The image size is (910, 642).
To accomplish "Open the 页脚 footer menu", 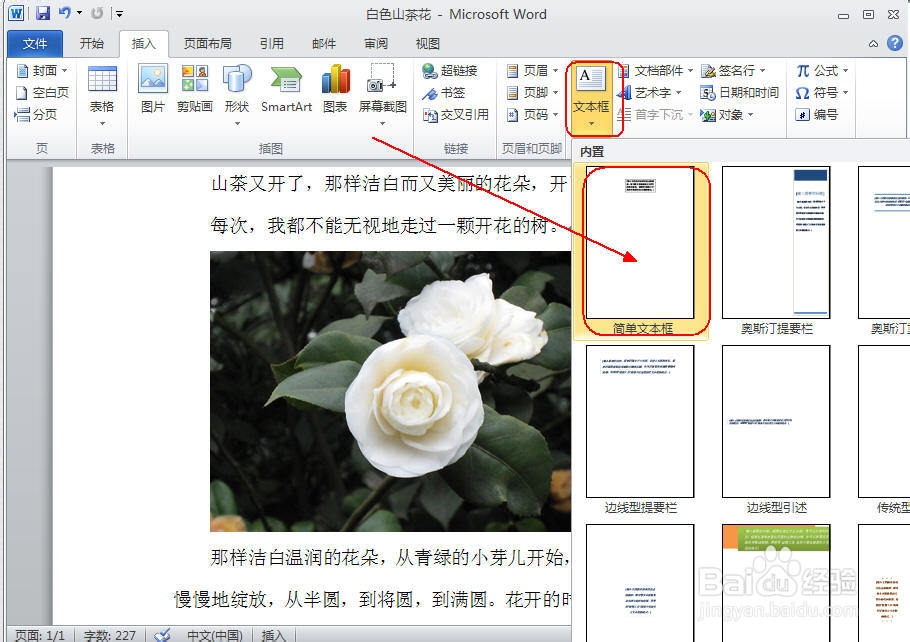I will coord(532,92).
